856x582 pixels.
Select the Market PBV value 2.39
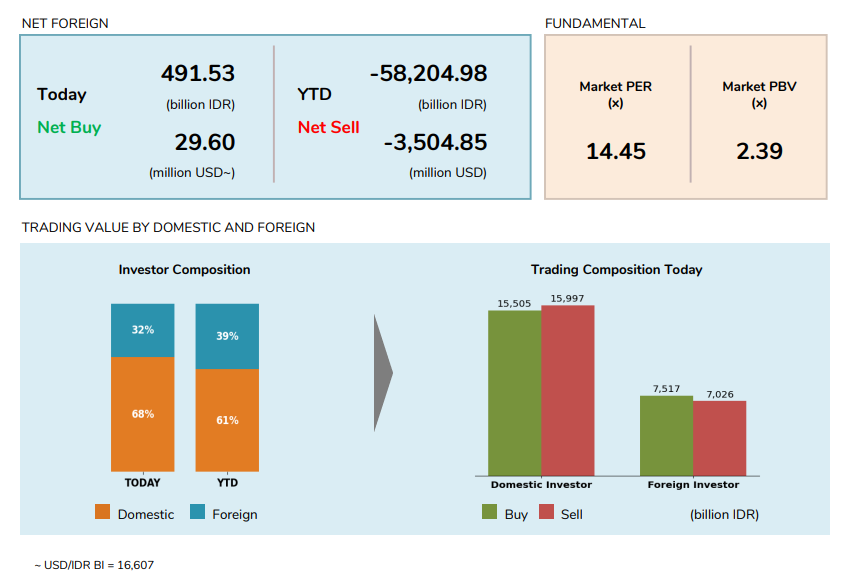pyautogui.click(x=759, y=151)
